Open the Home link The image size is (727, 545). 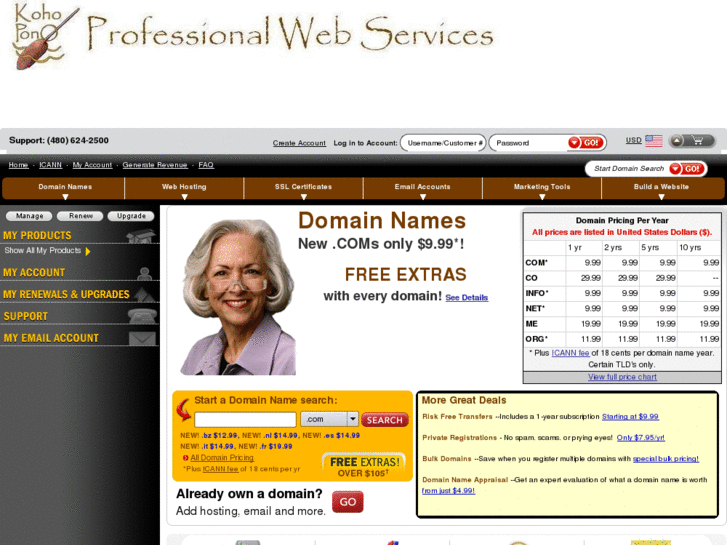coord(19,165)
